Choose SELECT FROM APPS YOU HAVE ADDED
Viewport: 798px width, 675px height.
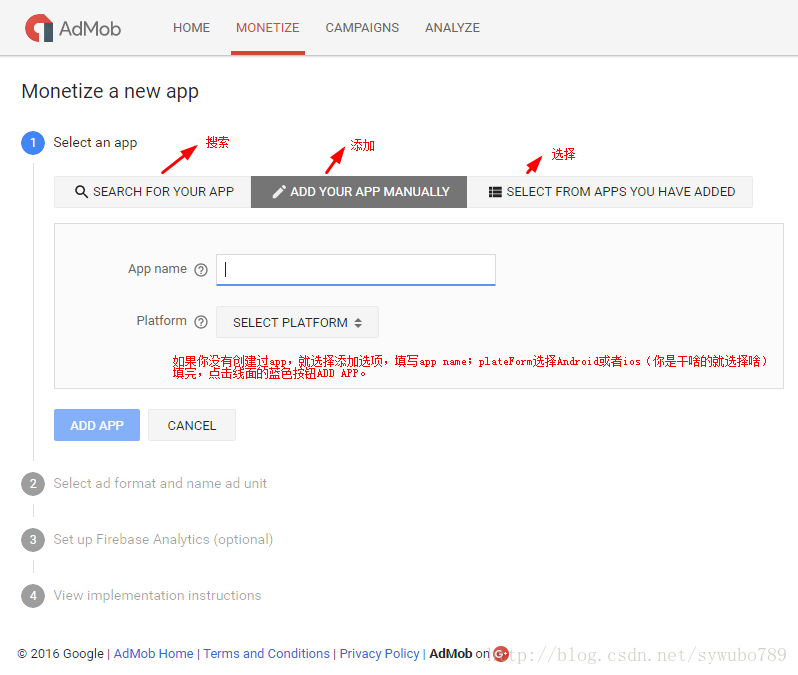click(x=610, y=192)
